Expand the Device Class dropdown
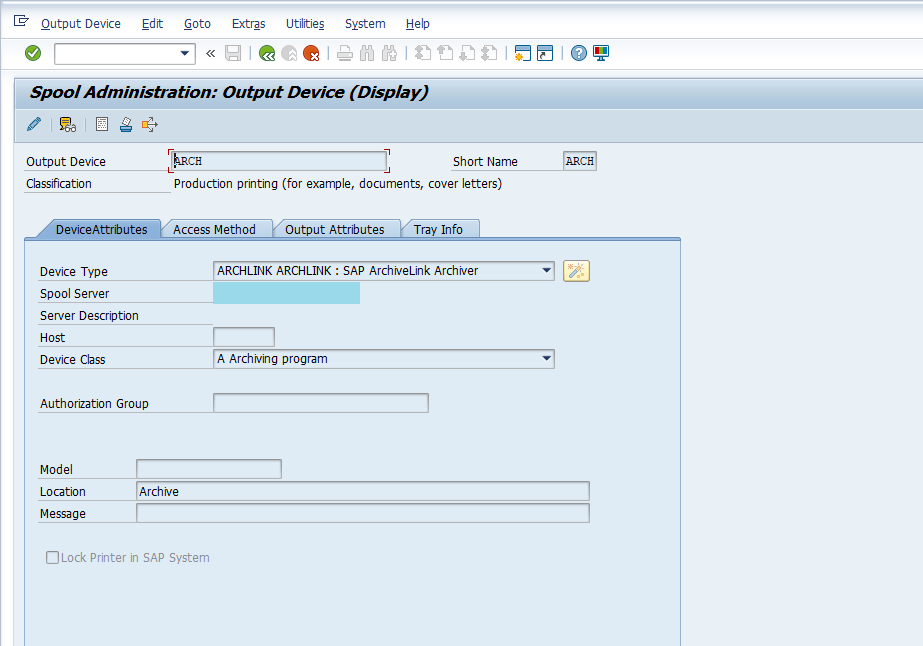Viewport: 923px width, 646px height. point(546,359)
